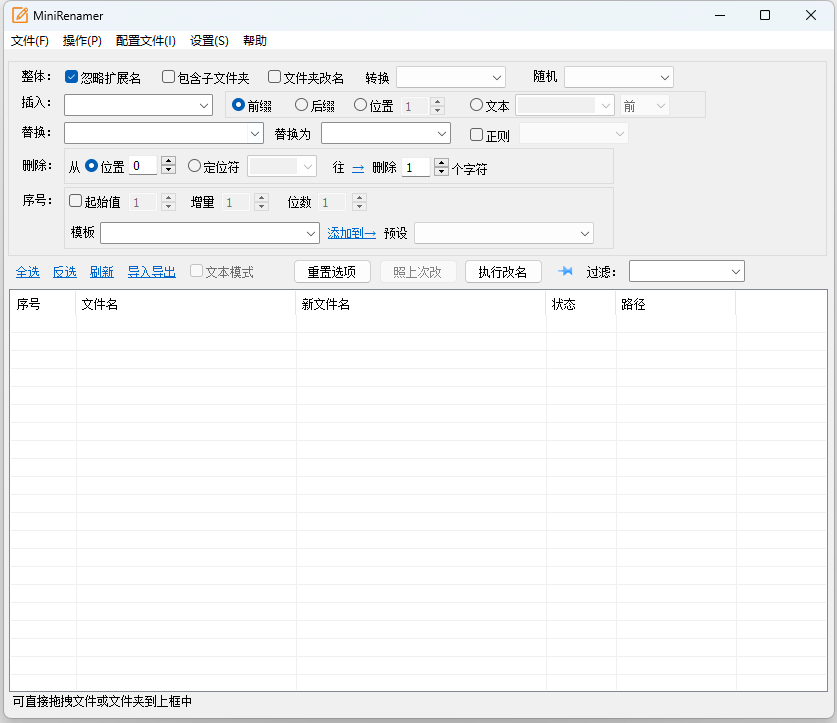Click the 路径 column header
Screen dimensions: 837x723
pos(676,304)
